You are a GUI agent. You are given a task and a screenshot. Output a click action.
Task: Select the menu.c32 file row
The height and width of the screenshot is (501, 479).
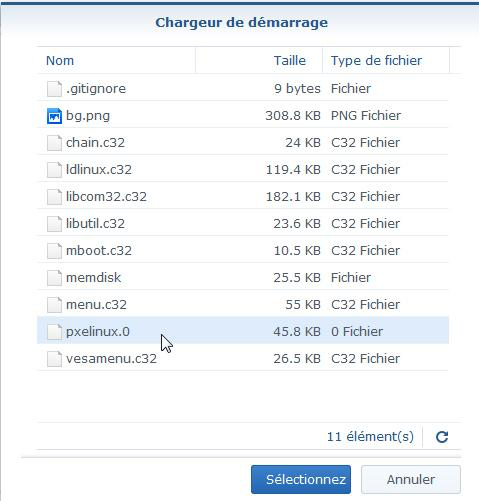(x=243, y=305)
